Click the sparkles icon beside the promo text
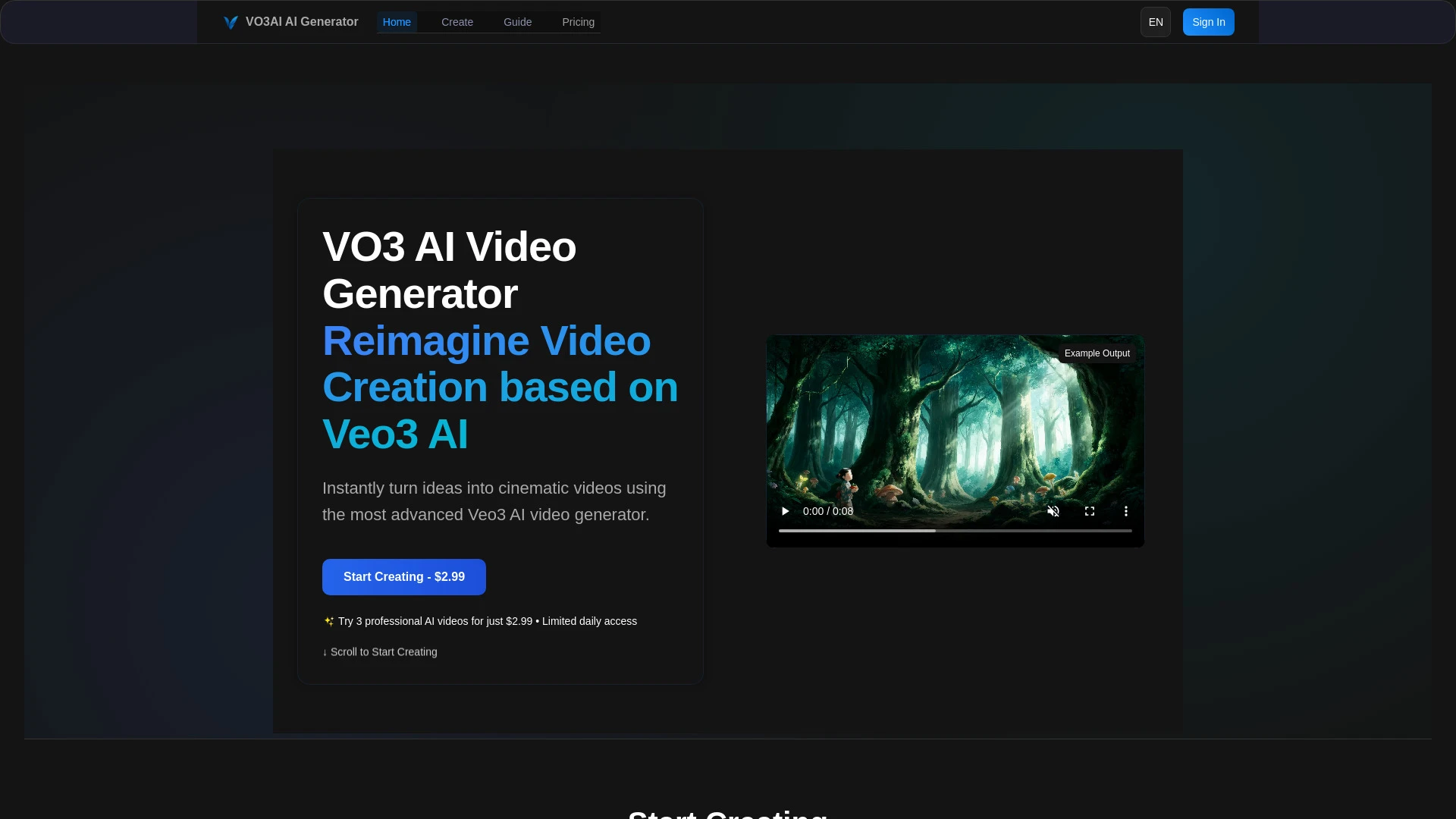Image resolution: width=1456 pixels, height=819 pixels. [328, 621]
